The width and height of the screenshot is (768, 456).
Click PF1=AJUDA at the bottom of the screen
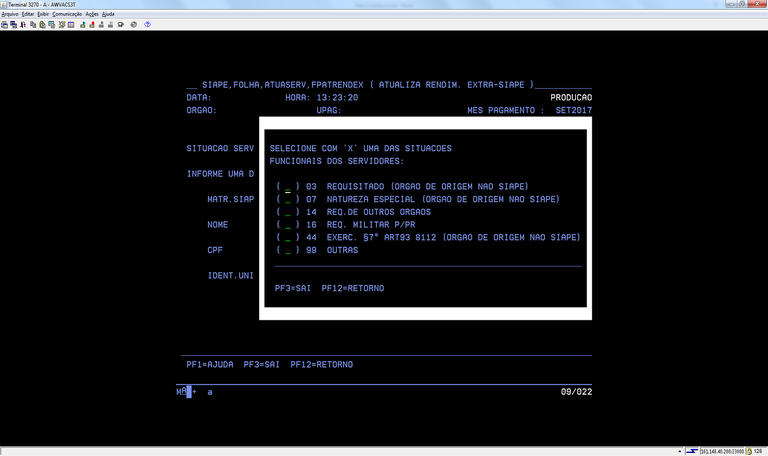[x=209, y=364]
